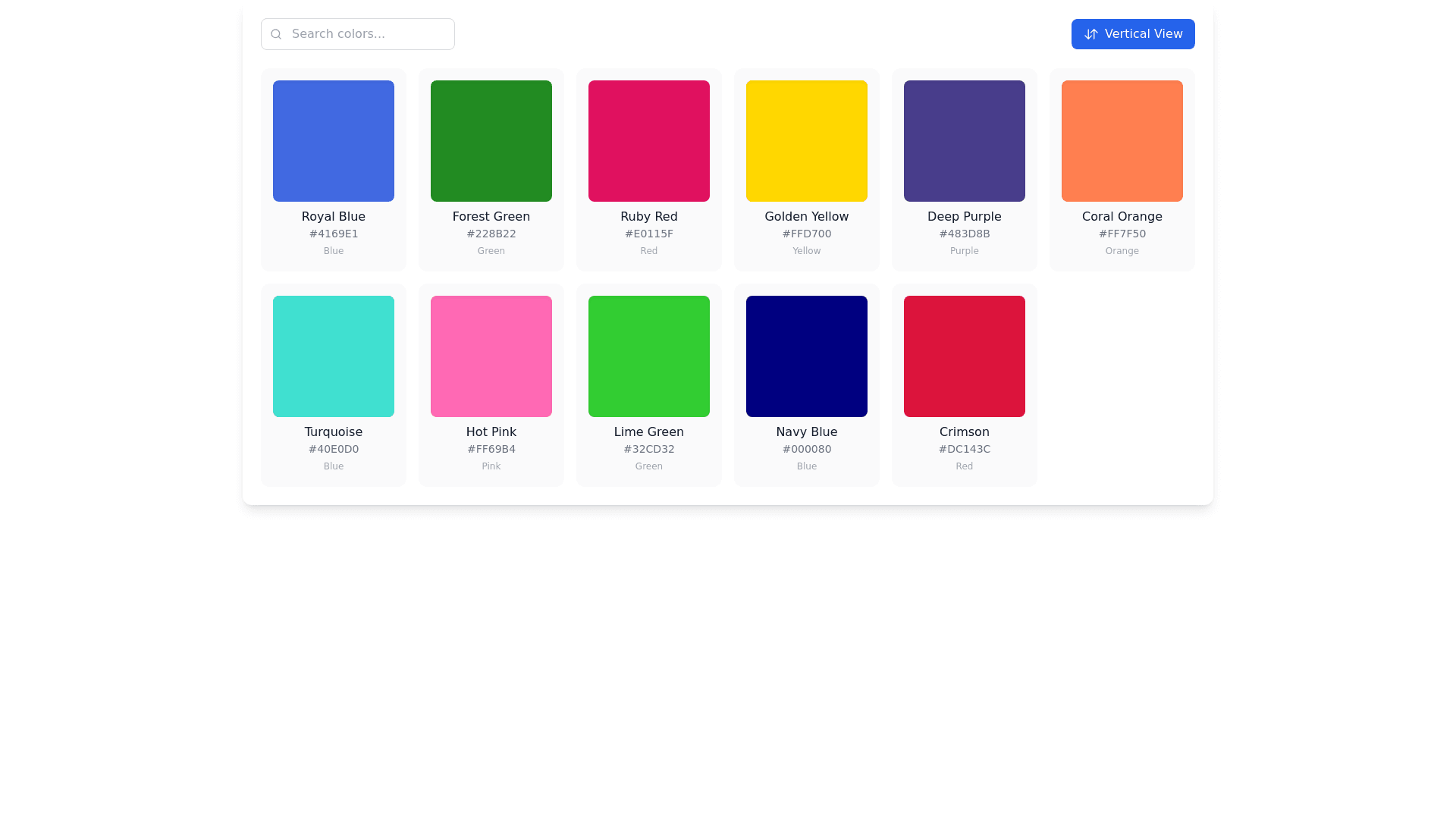Select the Navy Blue swatch
The height and width of the screenshot is (819, 1456).
click(x=806, y=356)
